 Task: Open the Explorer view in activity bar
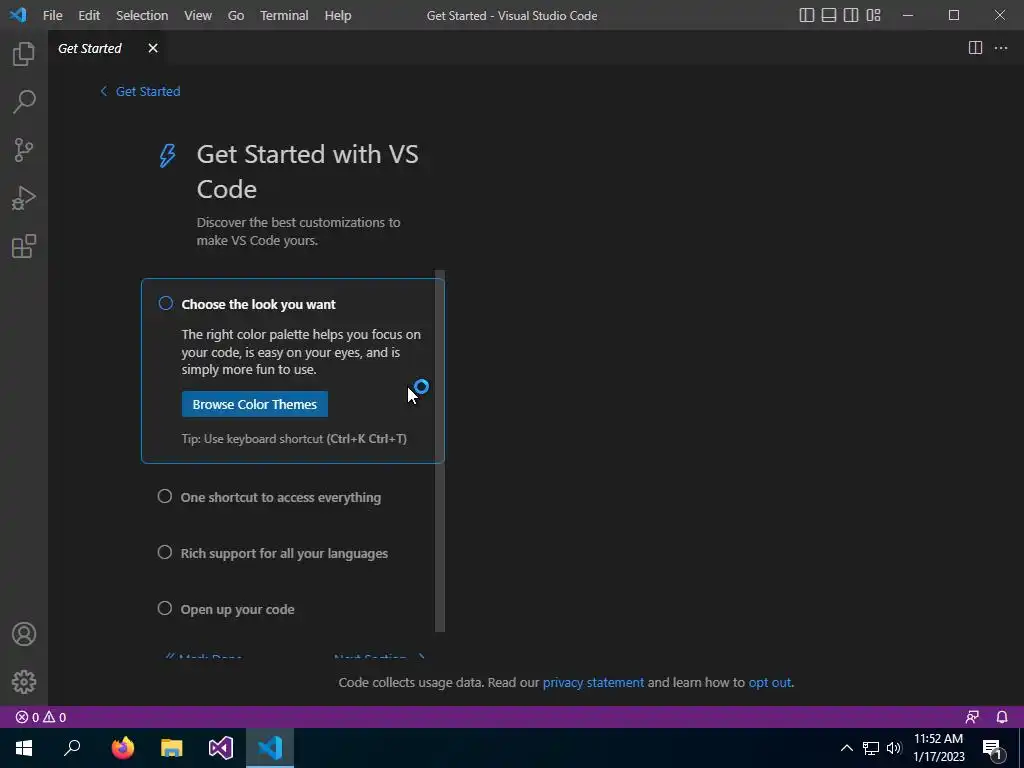pos(24,54)
